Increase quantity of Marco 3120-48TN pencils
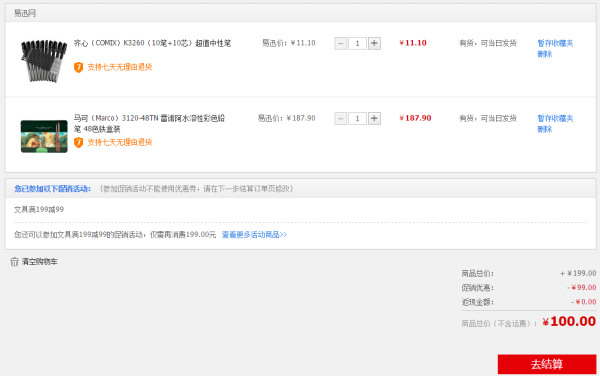 point(374,118)
